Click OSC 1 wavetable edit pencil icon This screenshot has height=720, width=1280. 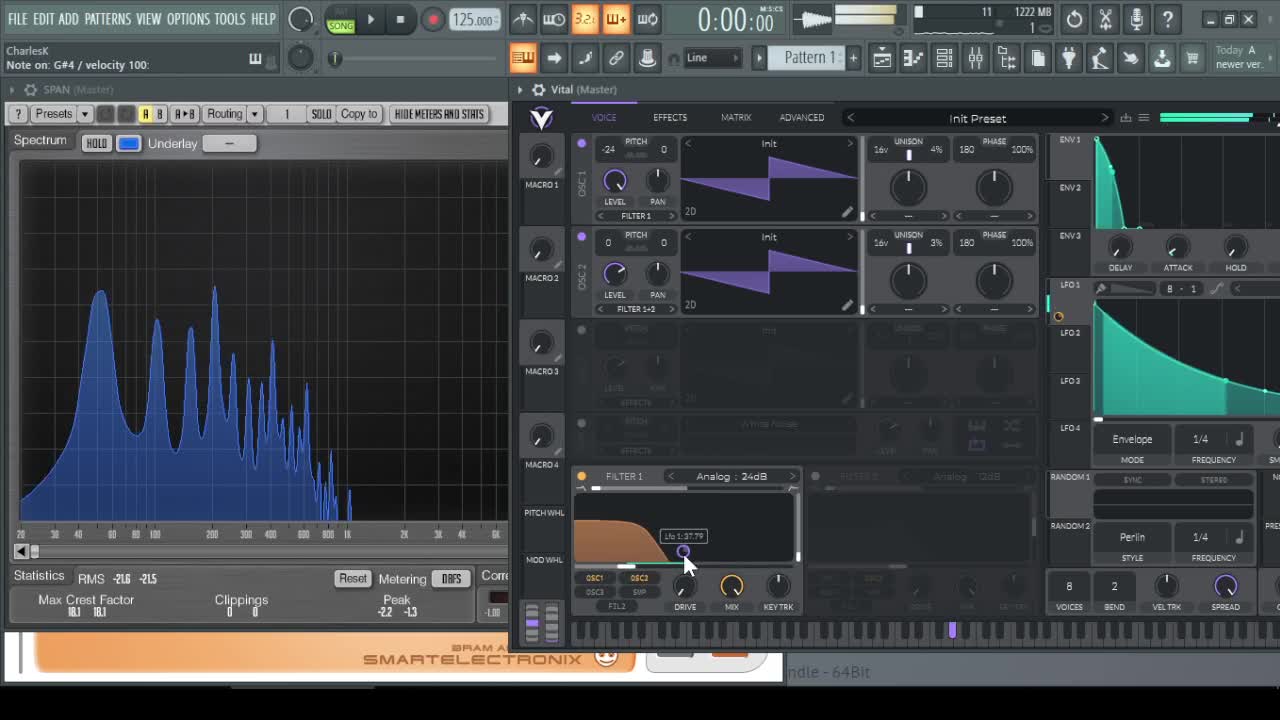click(x=848, y=212)
